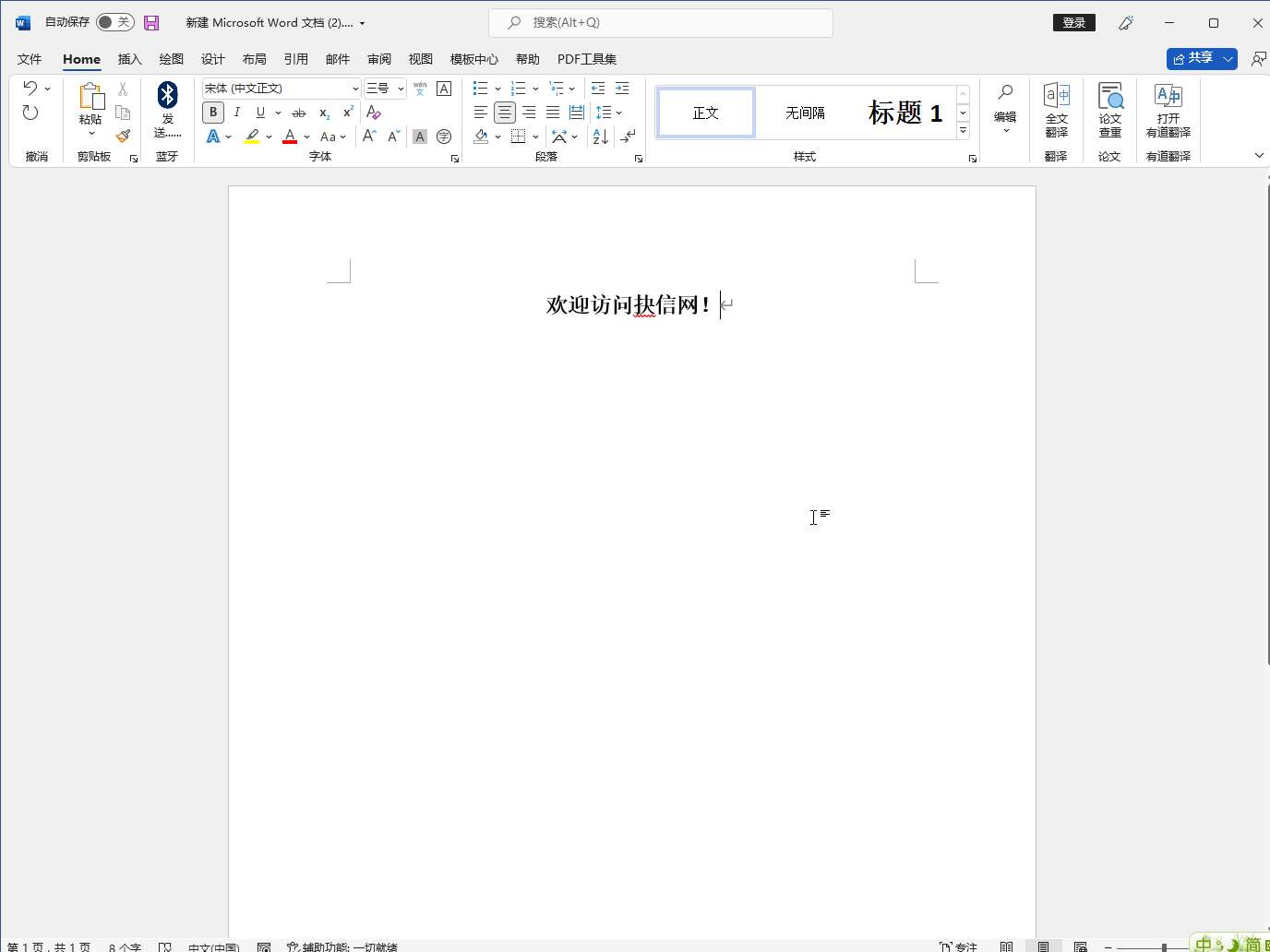Click the thesis plagiarism check icon
The width and height of the screenshot is (1270, 952).
1109,109
